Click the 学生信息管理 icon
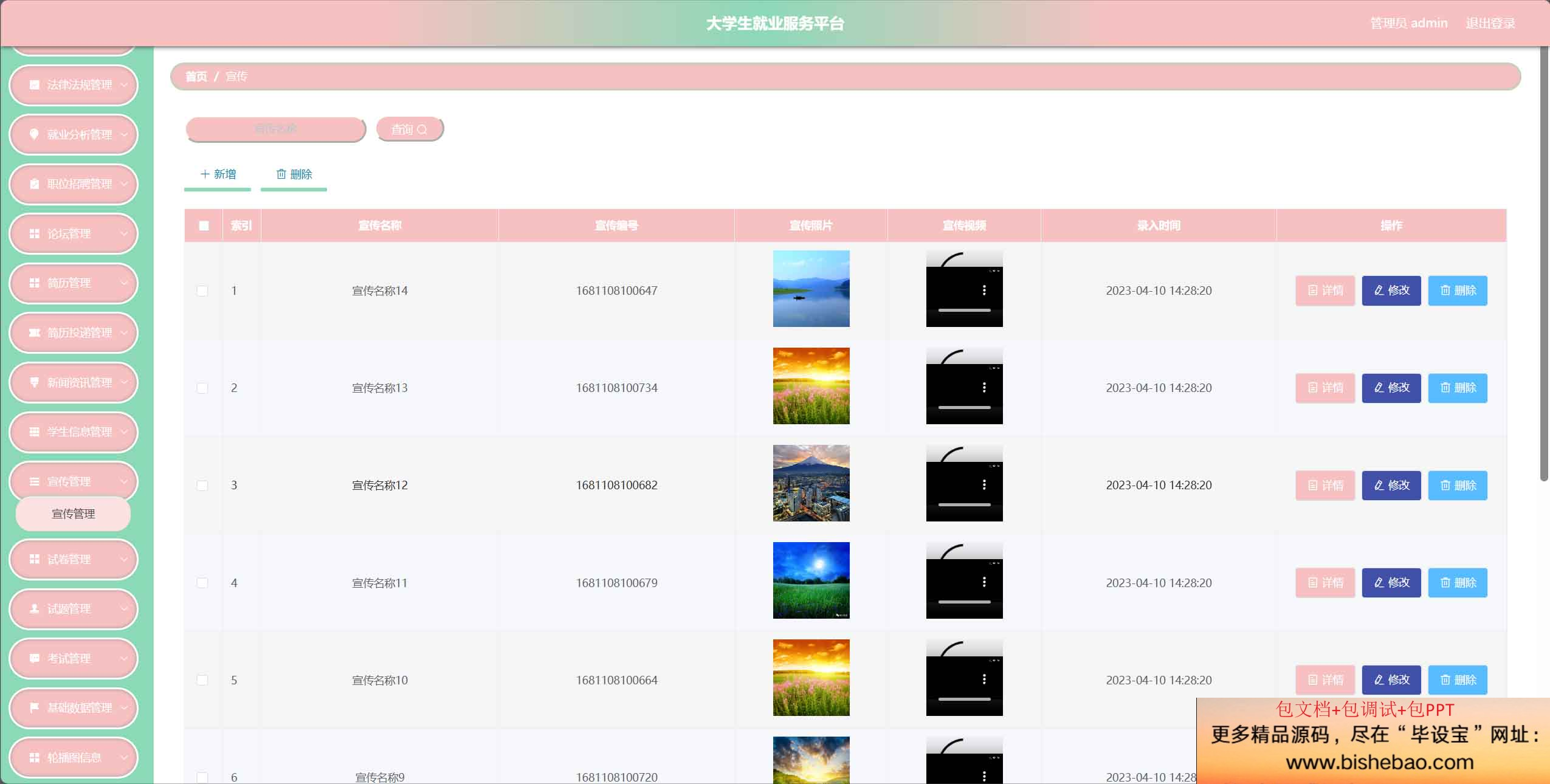Image resolution: width=1550 pixels, height=784 pixels. [x=35, y=432]
